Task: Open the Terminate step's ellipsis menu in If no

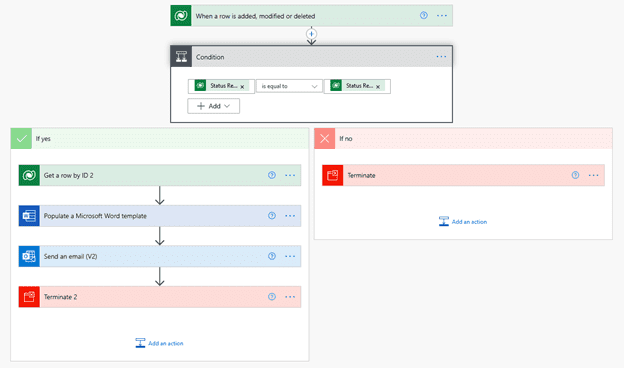Action: point(593,175)
